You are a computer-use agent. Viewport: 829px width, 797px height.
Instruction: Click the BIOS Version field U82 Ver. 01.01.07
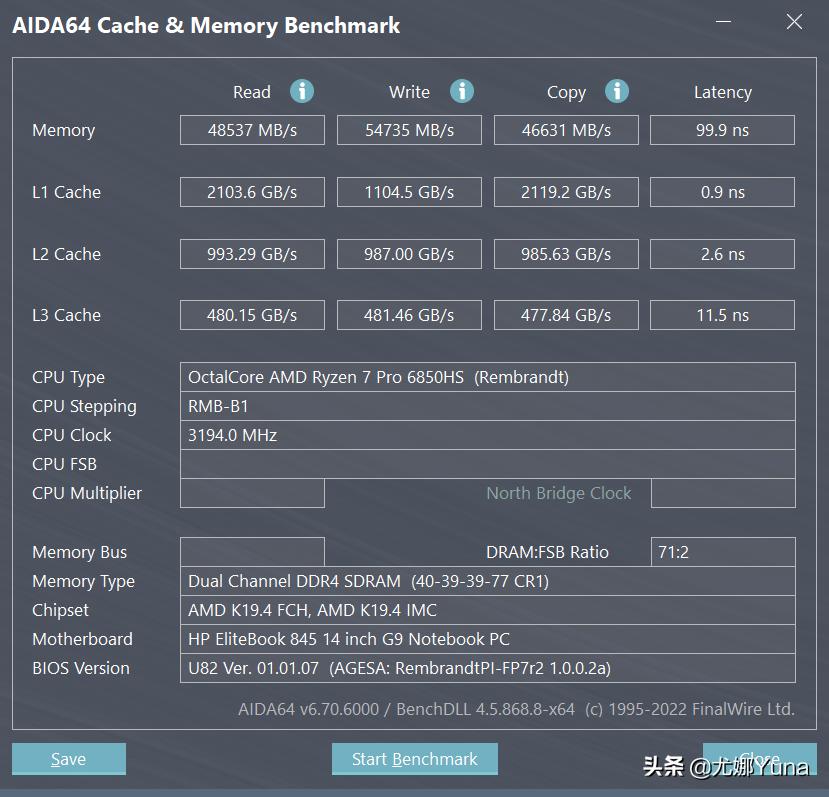487,668
